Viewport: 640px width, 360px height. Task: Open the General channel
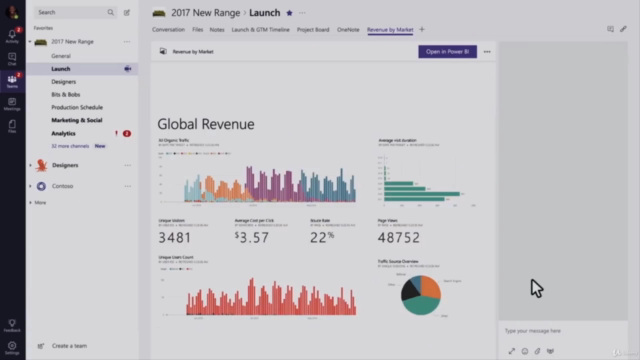point(61,56)
